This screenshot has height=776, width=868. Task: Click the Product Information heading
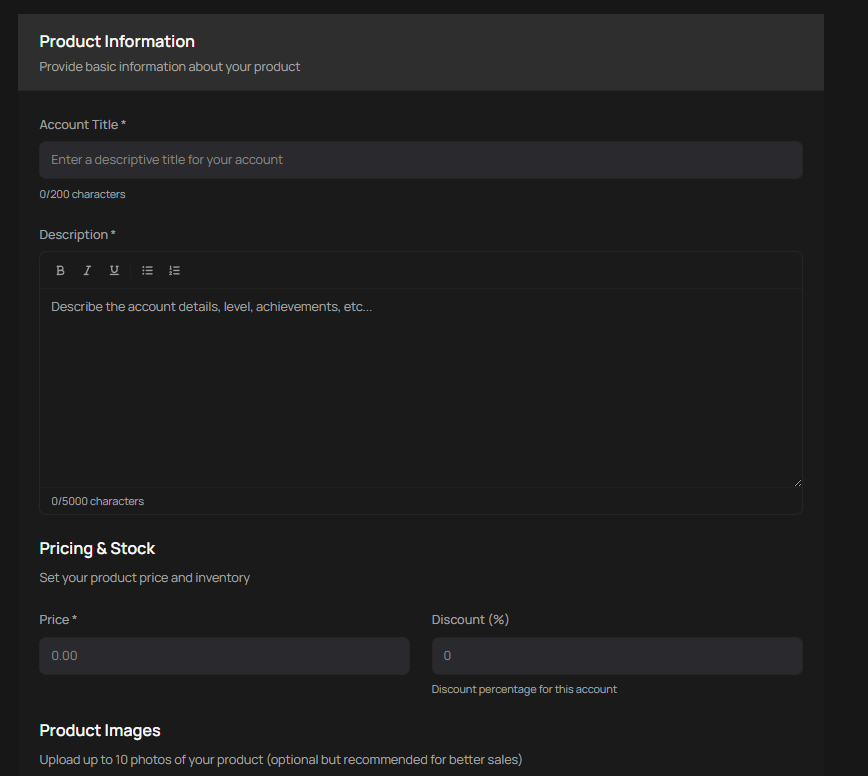point(117,42)
